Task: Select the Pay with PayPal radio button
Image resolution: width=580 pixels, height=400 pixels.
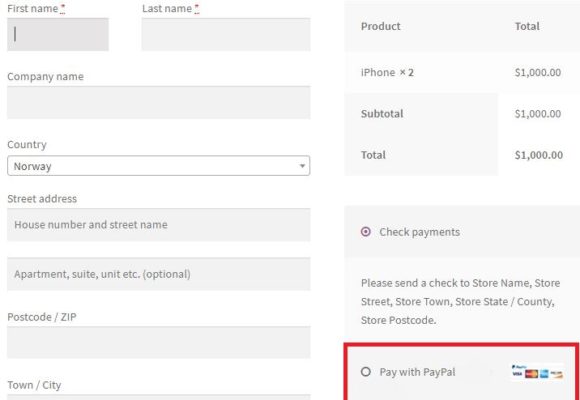Action: click(365, 372)
